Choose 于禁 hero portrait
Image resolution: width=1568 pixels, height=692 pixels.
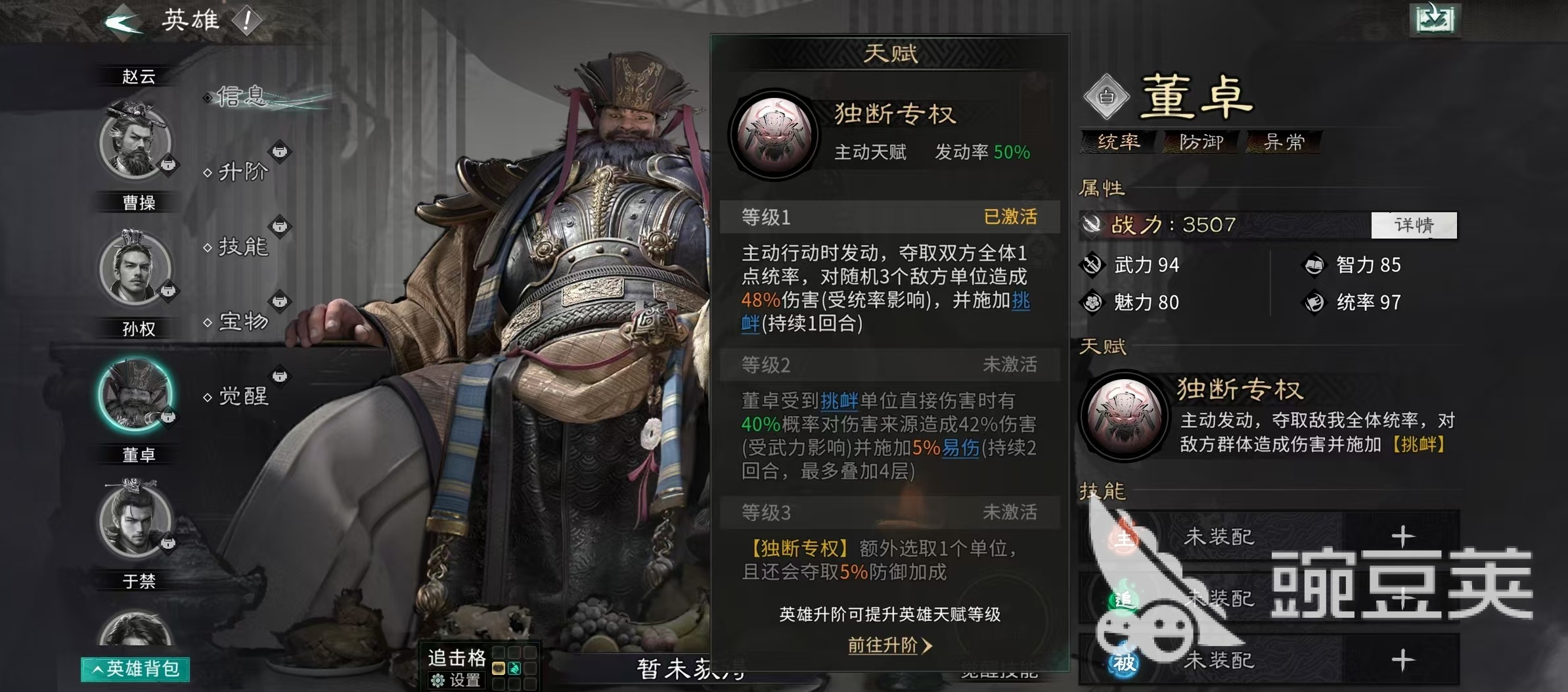click(x=136, y=519)
